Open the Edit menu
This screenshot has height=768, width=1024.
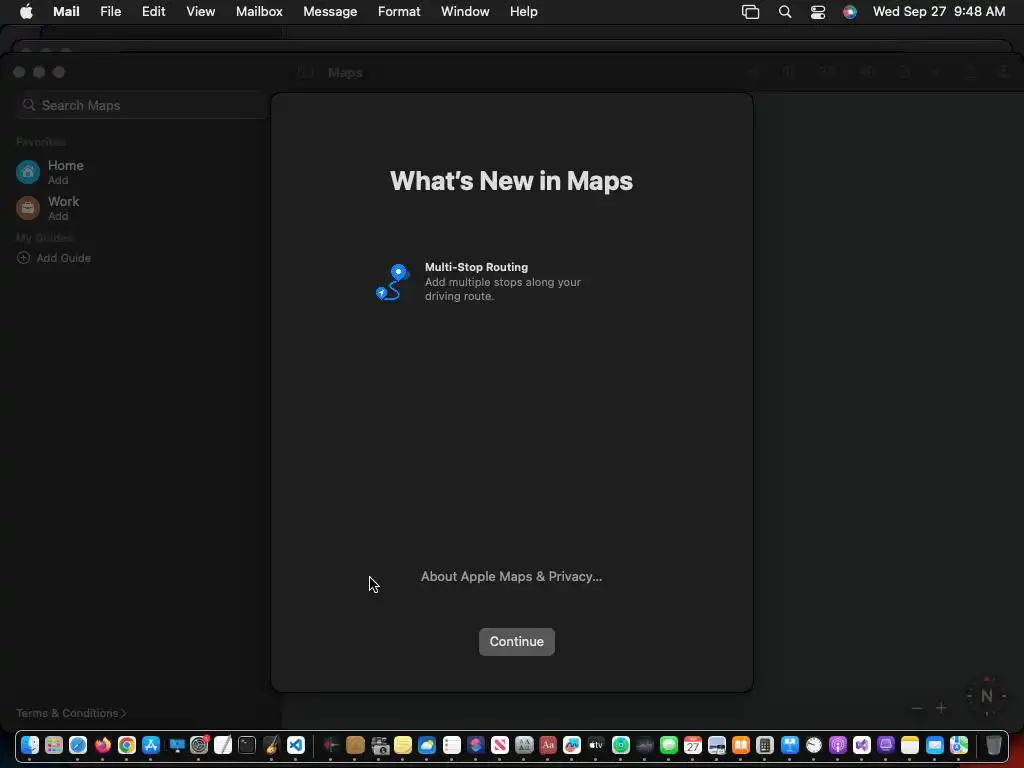click(153, 11)
